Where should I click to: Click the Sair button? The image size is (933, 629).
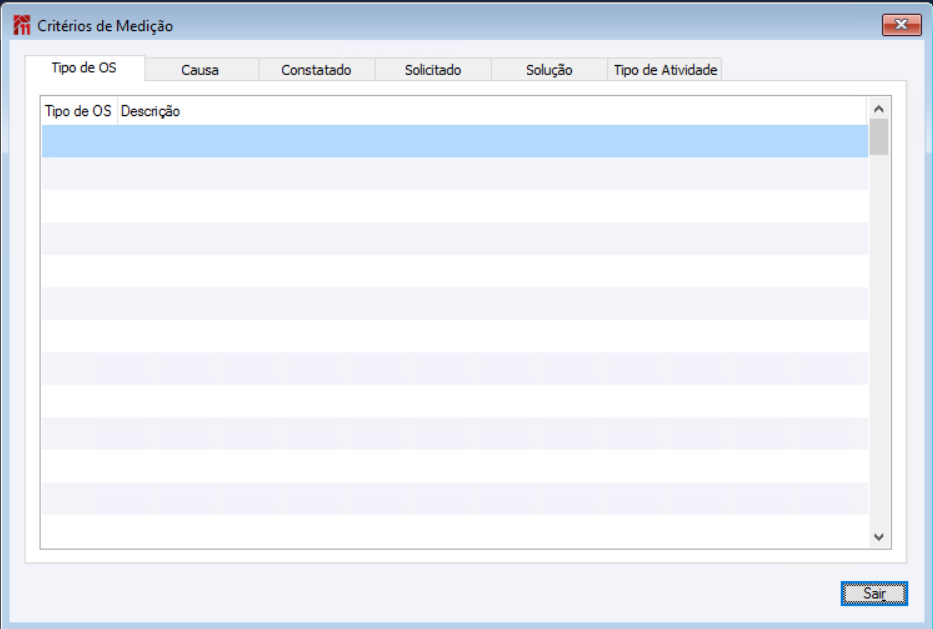click(x=874, y=593)
